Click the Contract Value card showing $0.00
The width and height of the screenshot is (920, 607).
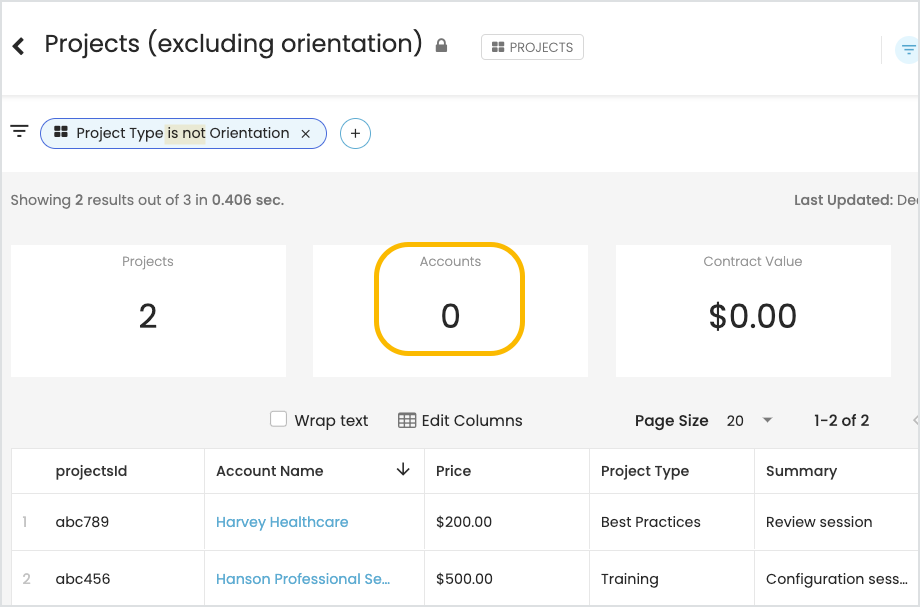coord(753,311)
